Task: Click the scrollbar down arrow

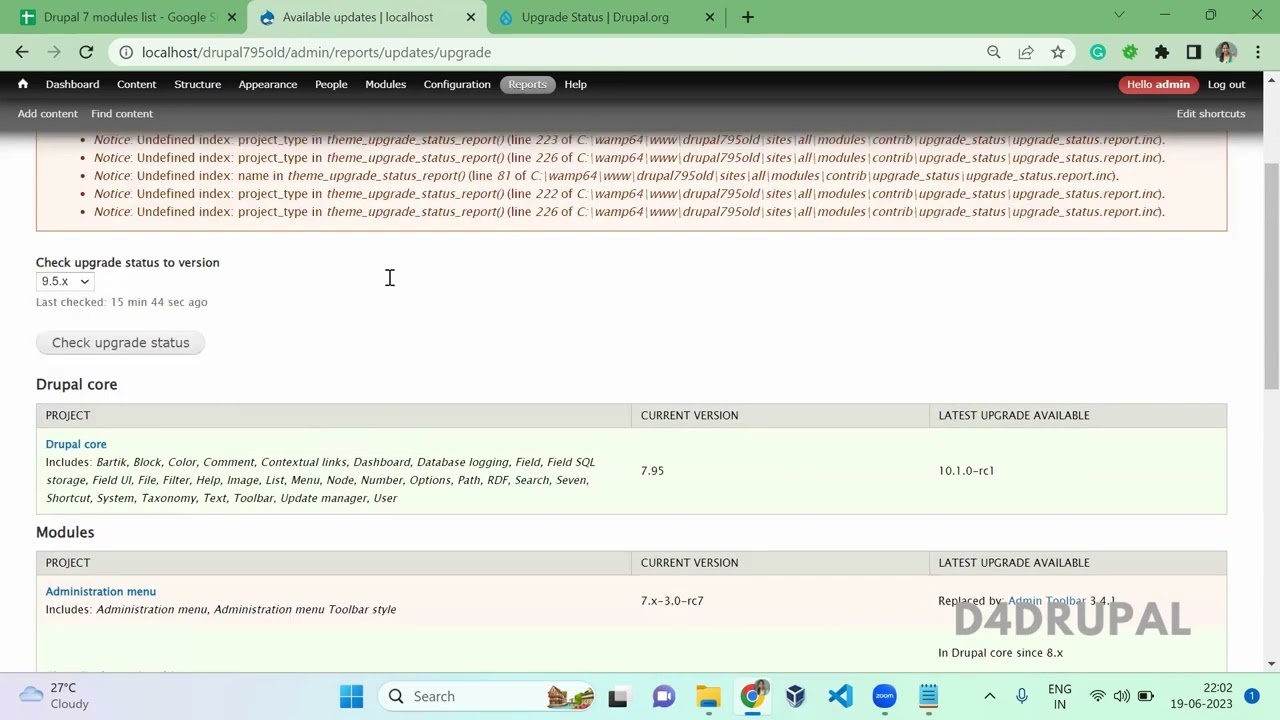Action: pyautogui.click(x=1272, y=663)
